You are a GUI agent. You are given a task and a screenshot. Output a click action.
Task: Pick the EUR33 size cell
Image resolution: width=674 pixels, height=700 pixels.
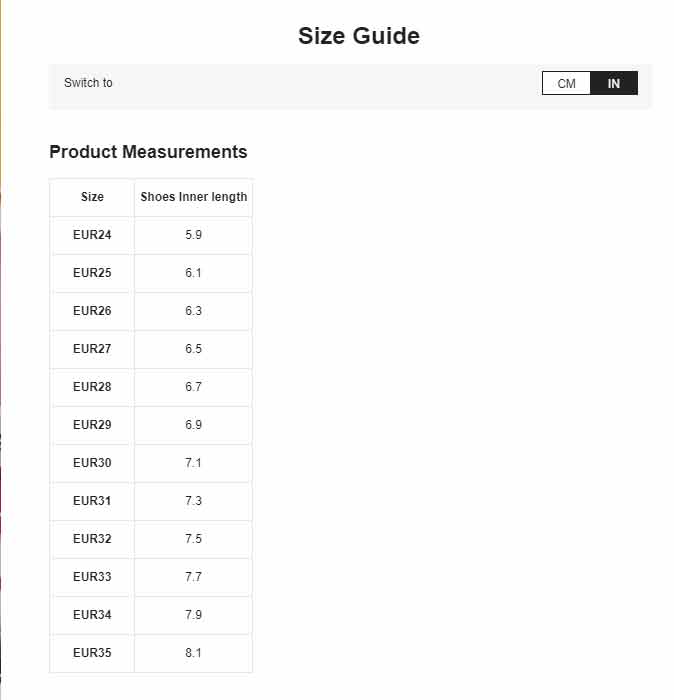click(x=92, y=576)
